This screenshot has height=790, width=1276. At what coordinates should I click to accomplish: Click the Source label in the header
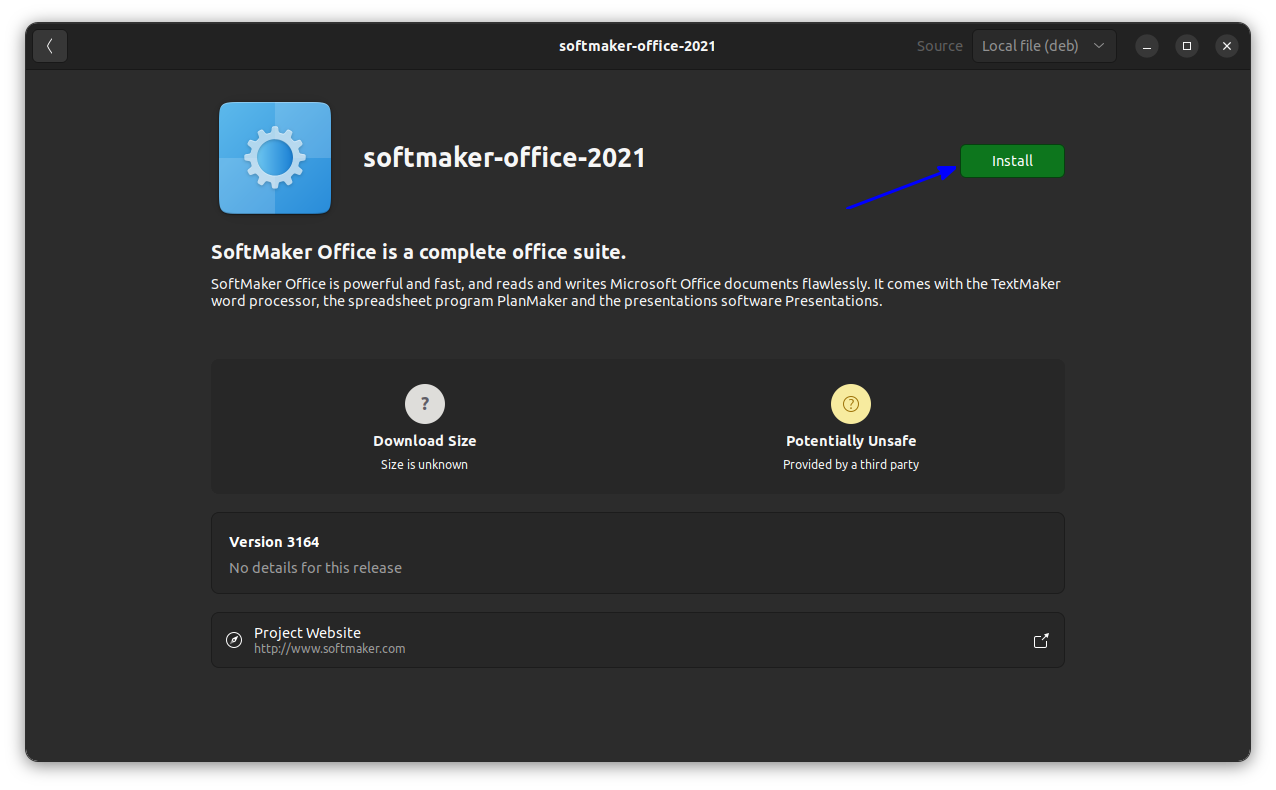tap(938, 45)
